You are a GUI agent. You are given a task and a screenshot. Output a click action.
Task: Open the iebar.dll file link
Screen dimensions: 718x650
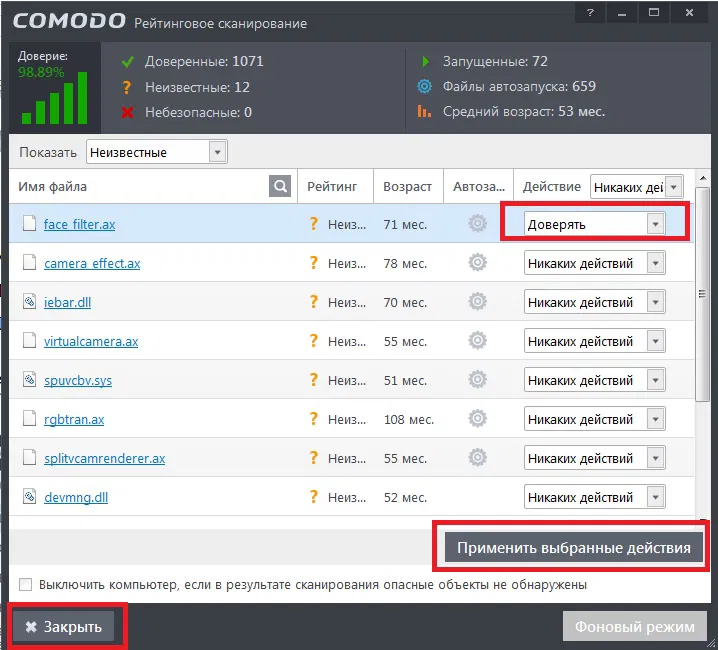[67, 302]
